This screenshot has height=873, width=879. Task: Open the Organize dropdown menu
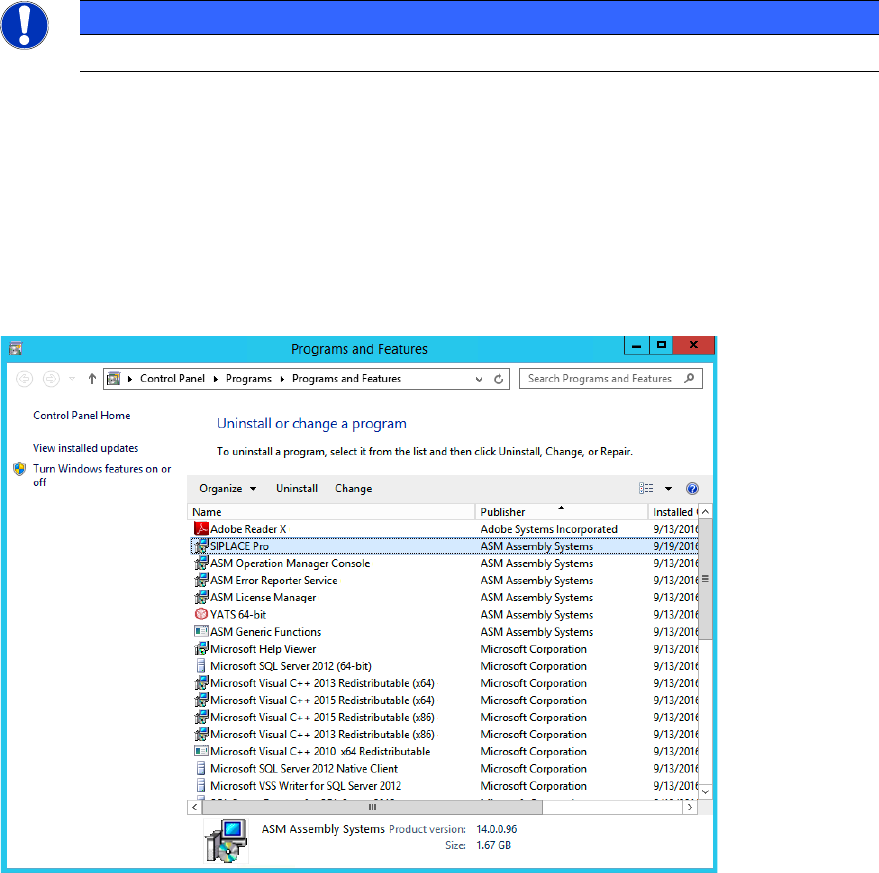tap(228, 488)
